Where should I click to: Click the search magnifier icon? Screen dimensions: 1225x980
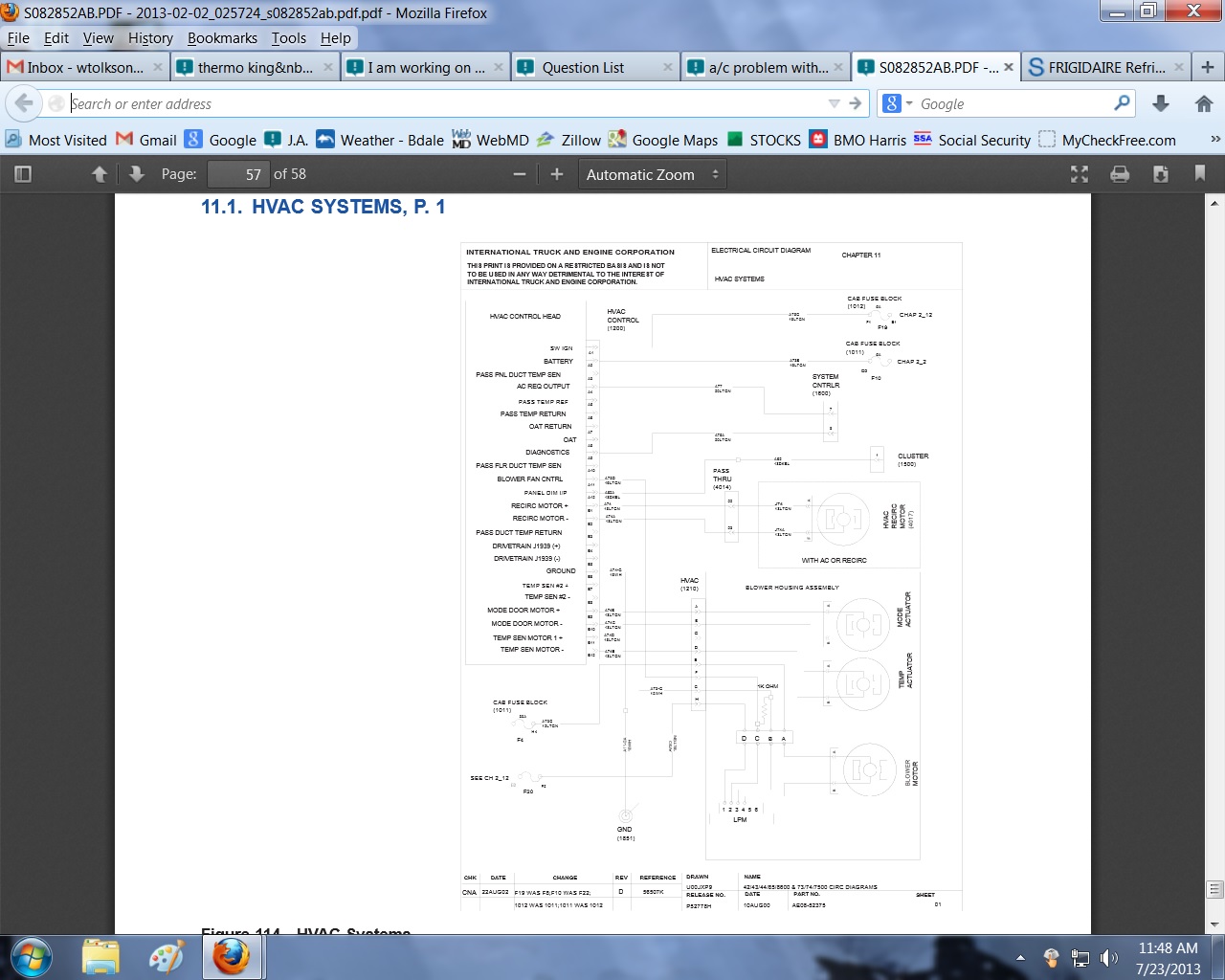tap(1123, 103)
